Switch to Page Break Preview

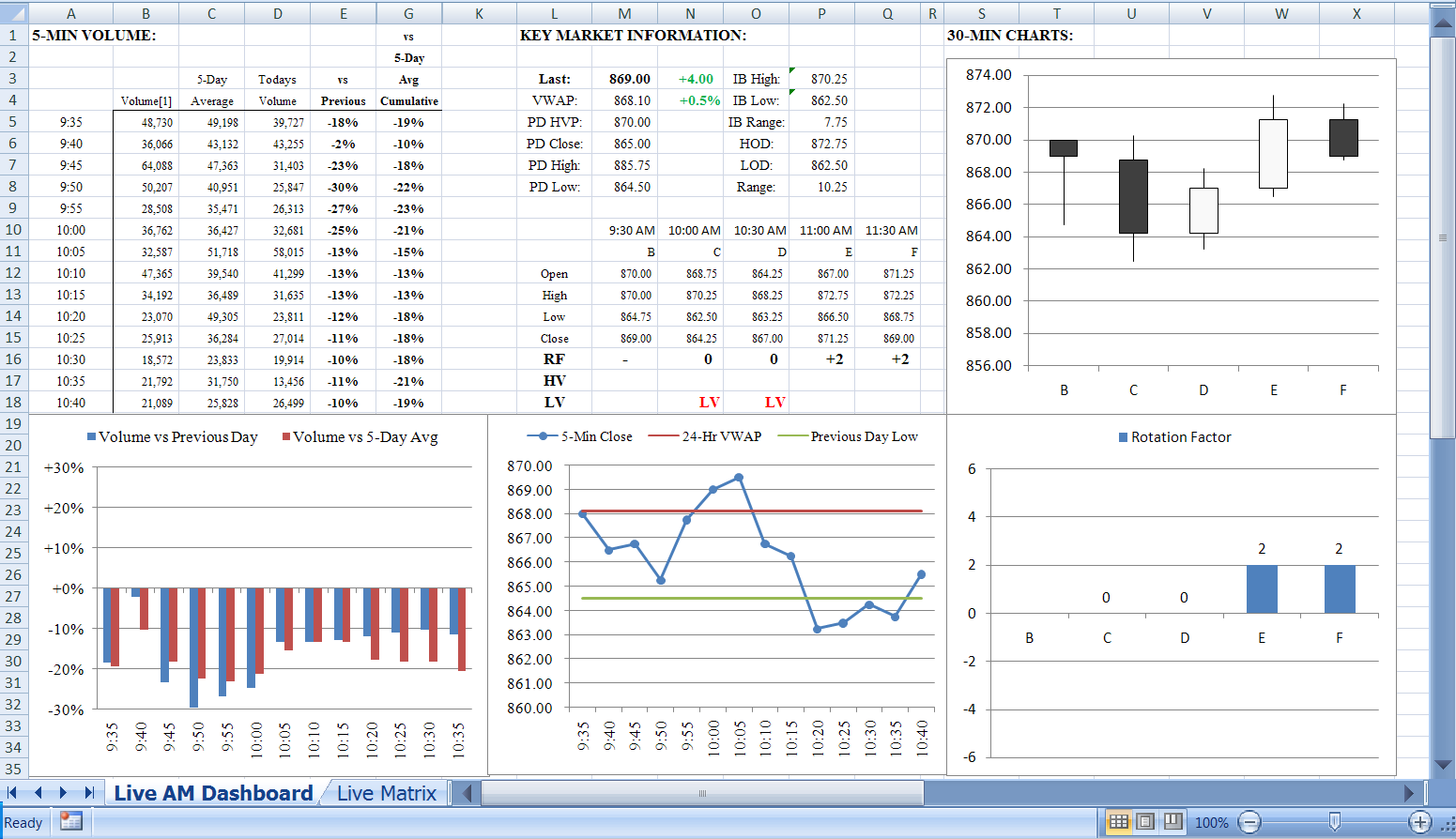[1172, 822]
